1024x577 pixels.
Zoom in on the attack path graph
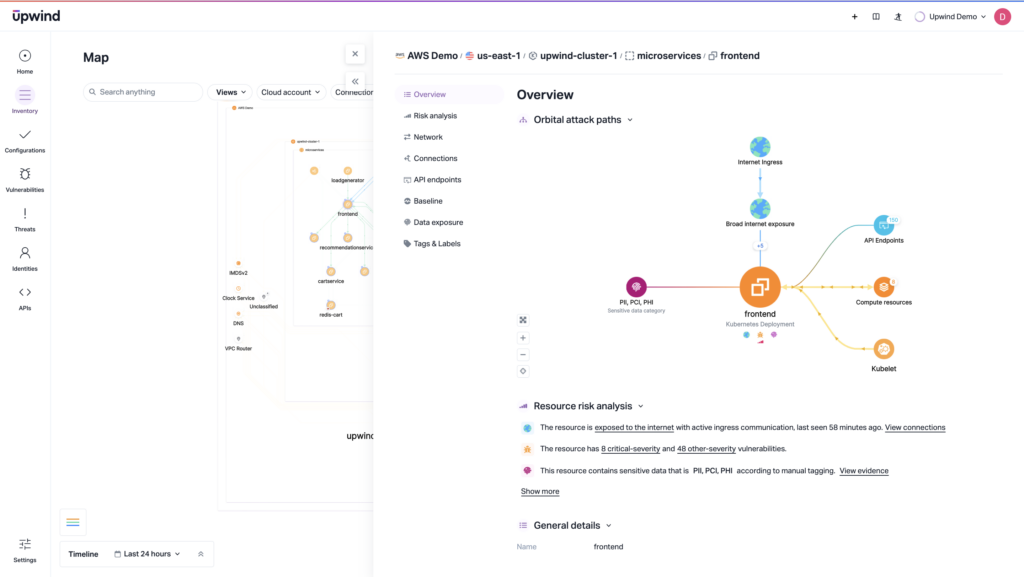[x=523, y=338]
